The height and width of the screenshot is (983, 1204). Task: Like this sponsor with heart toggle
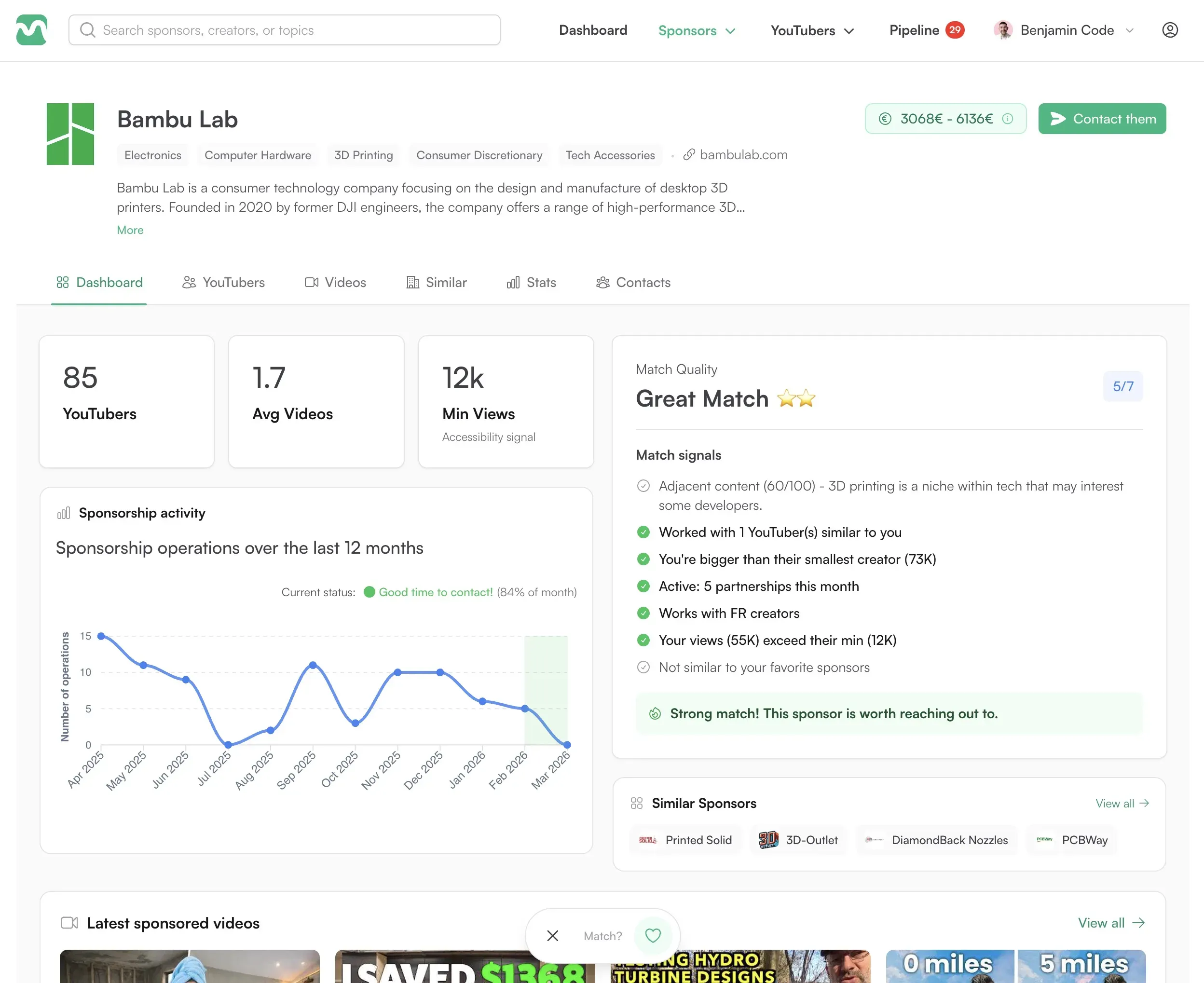click(x=652, y=935)
